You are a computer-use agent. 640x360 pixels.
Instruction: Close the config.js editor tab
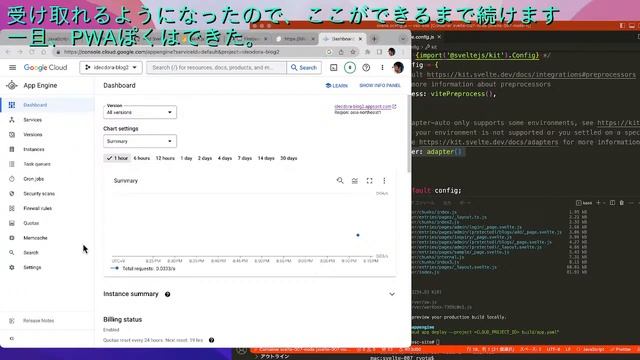439,37
